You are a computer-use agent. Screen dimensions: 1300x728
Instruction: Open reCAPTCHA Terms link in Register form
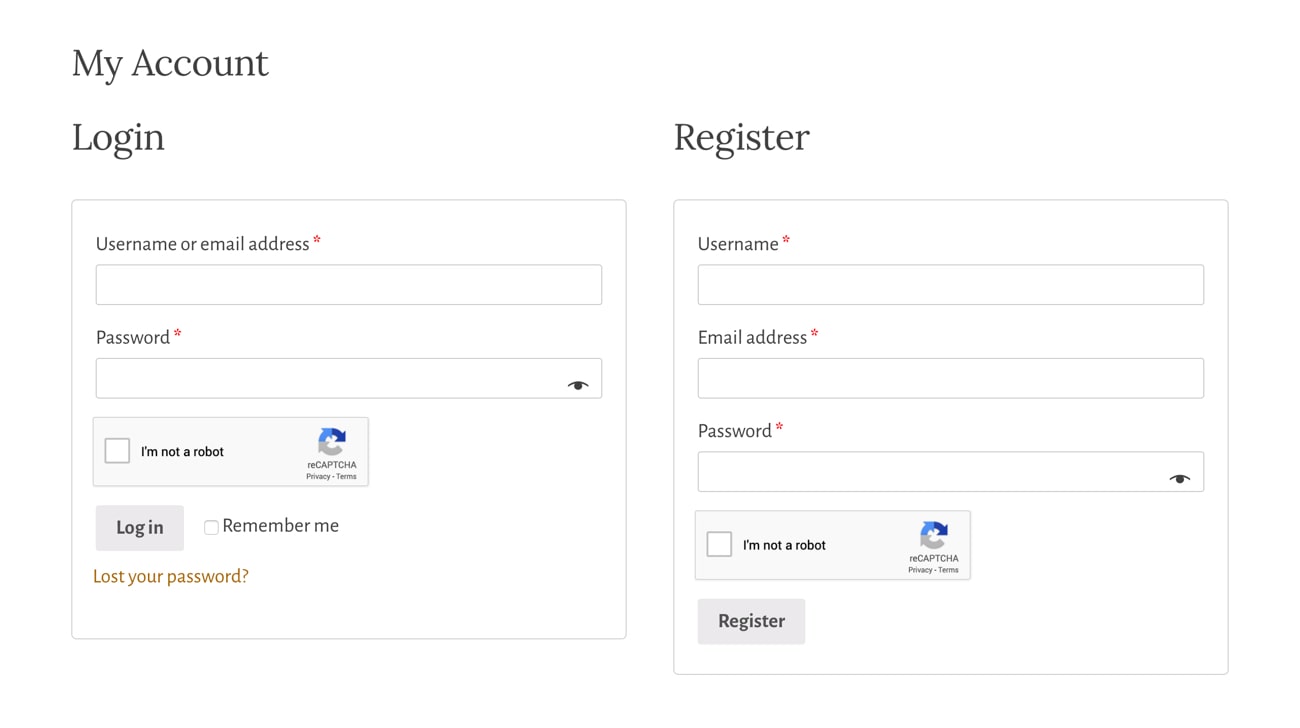949,570
